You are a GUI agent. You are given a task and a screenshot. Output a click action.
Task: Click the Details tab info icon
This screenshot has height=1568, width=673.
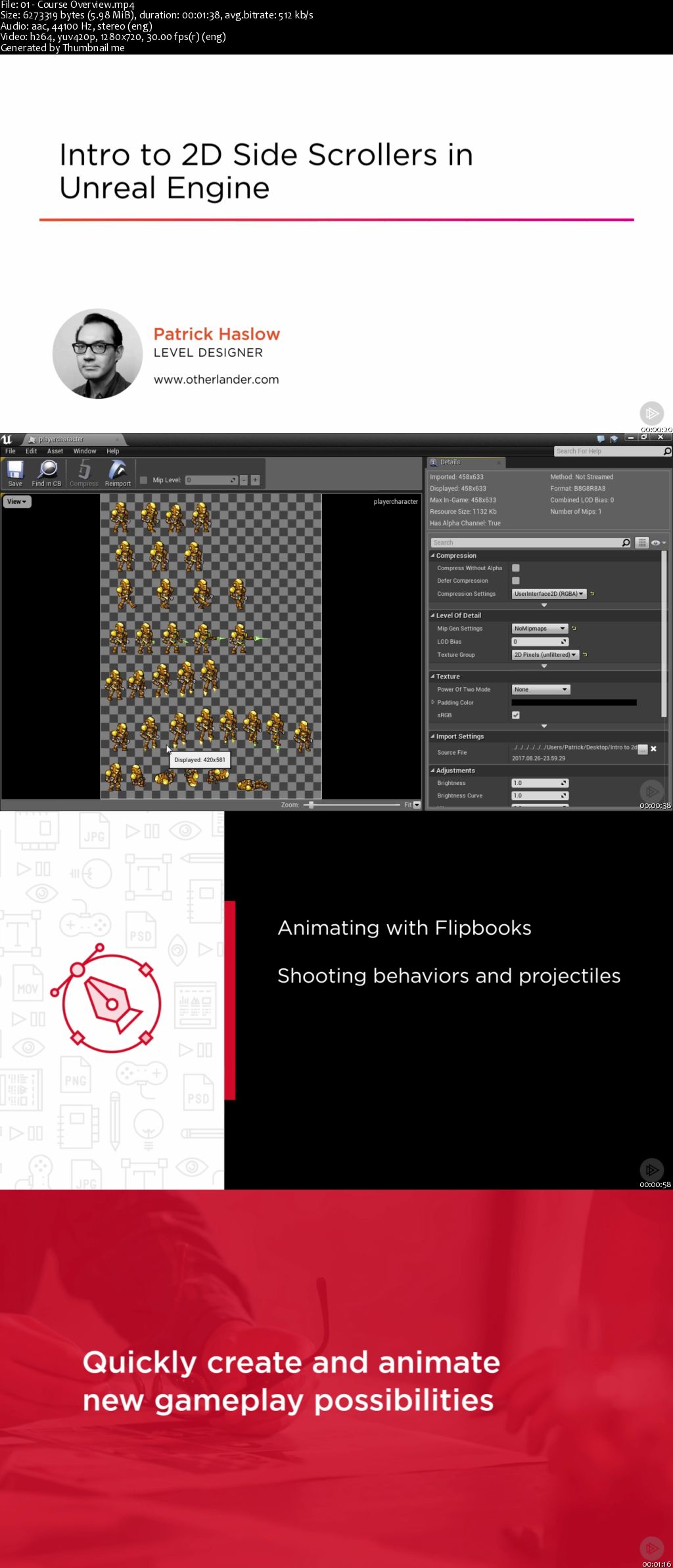433,462
